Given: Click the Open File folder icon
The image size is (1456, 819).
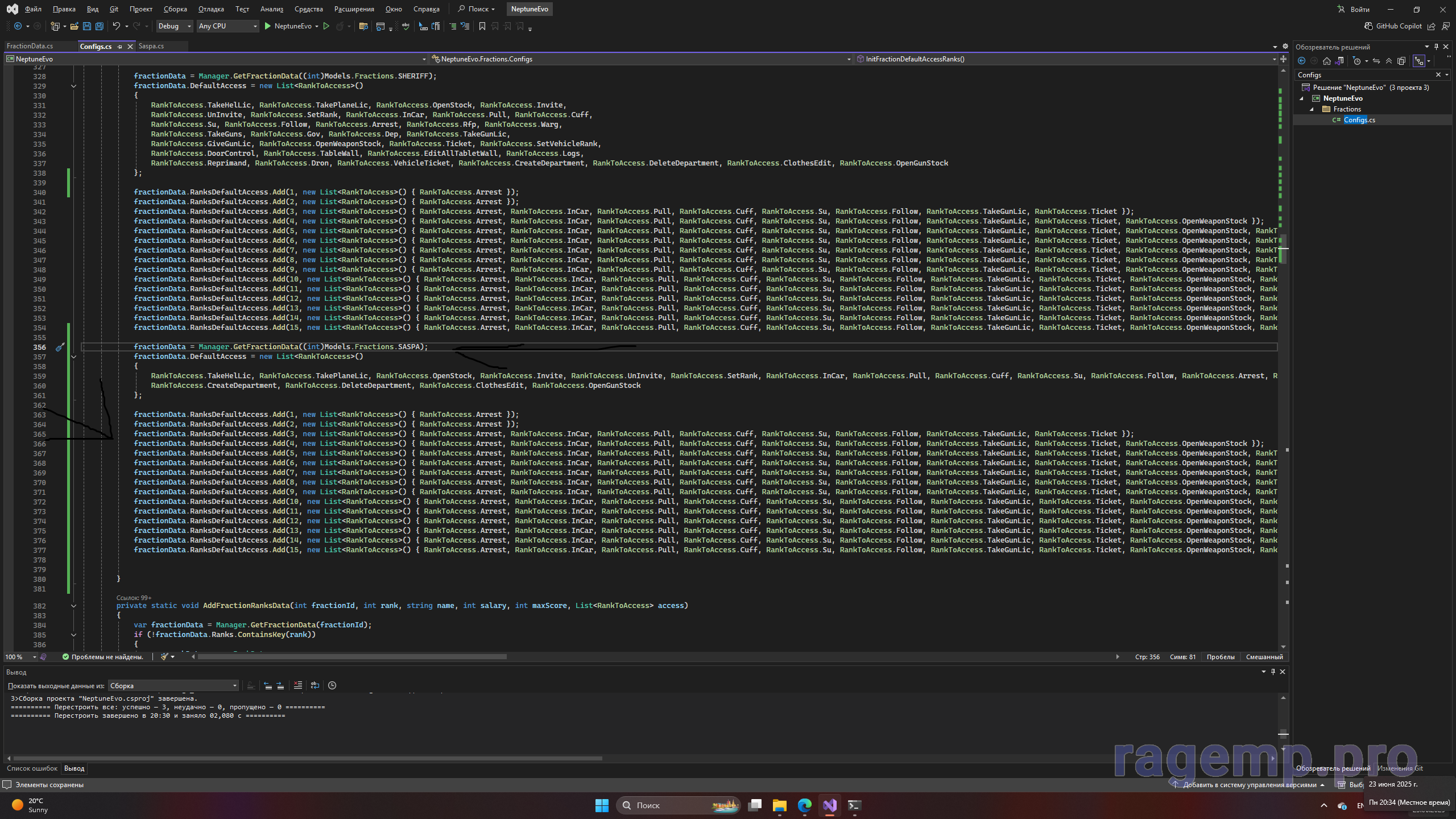Looking at the screenshot, I should 74,26.
